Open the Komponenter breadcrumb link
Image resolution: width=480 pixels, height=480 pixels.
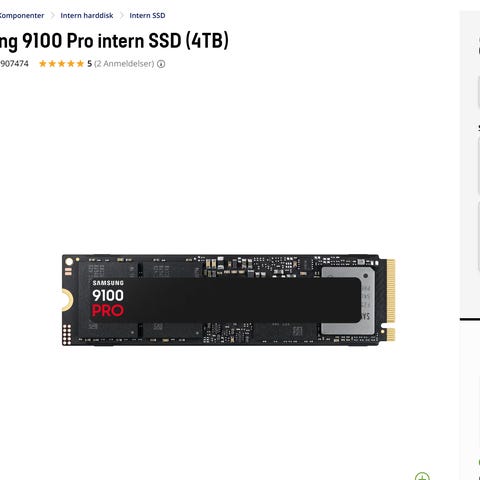[x=21, y=15]
